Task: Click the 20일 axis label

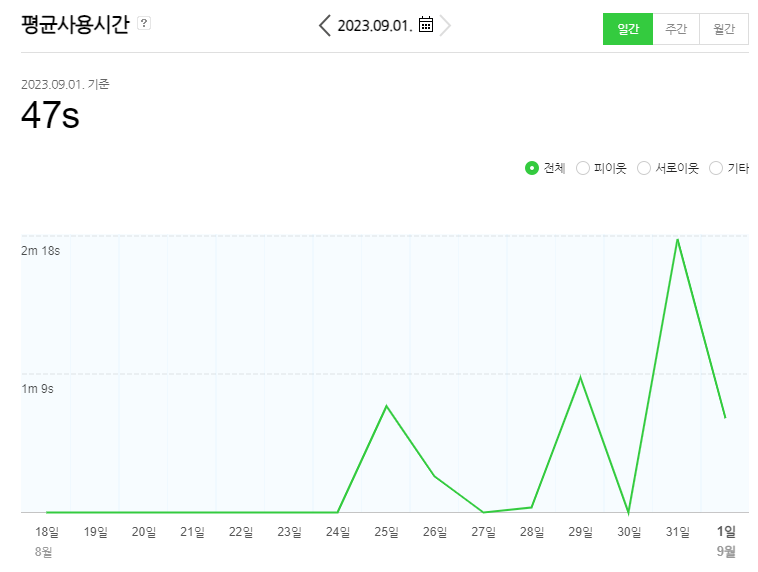Action: click(x=144, y=532)
